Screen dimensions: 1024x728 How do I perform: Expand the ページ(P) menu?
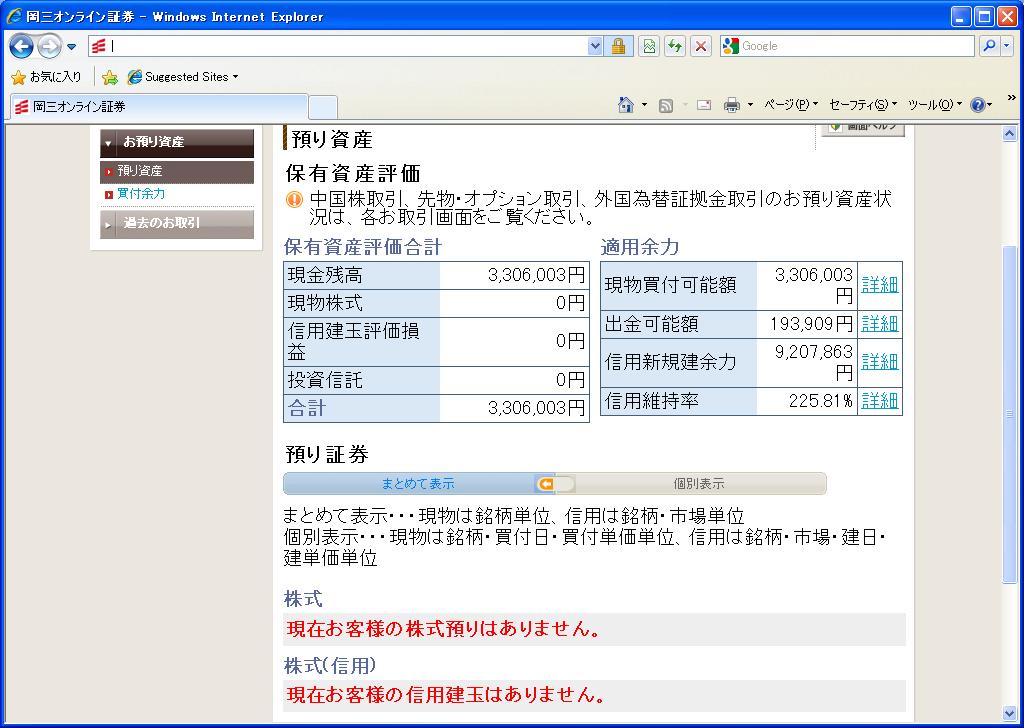tap(790, 105)
